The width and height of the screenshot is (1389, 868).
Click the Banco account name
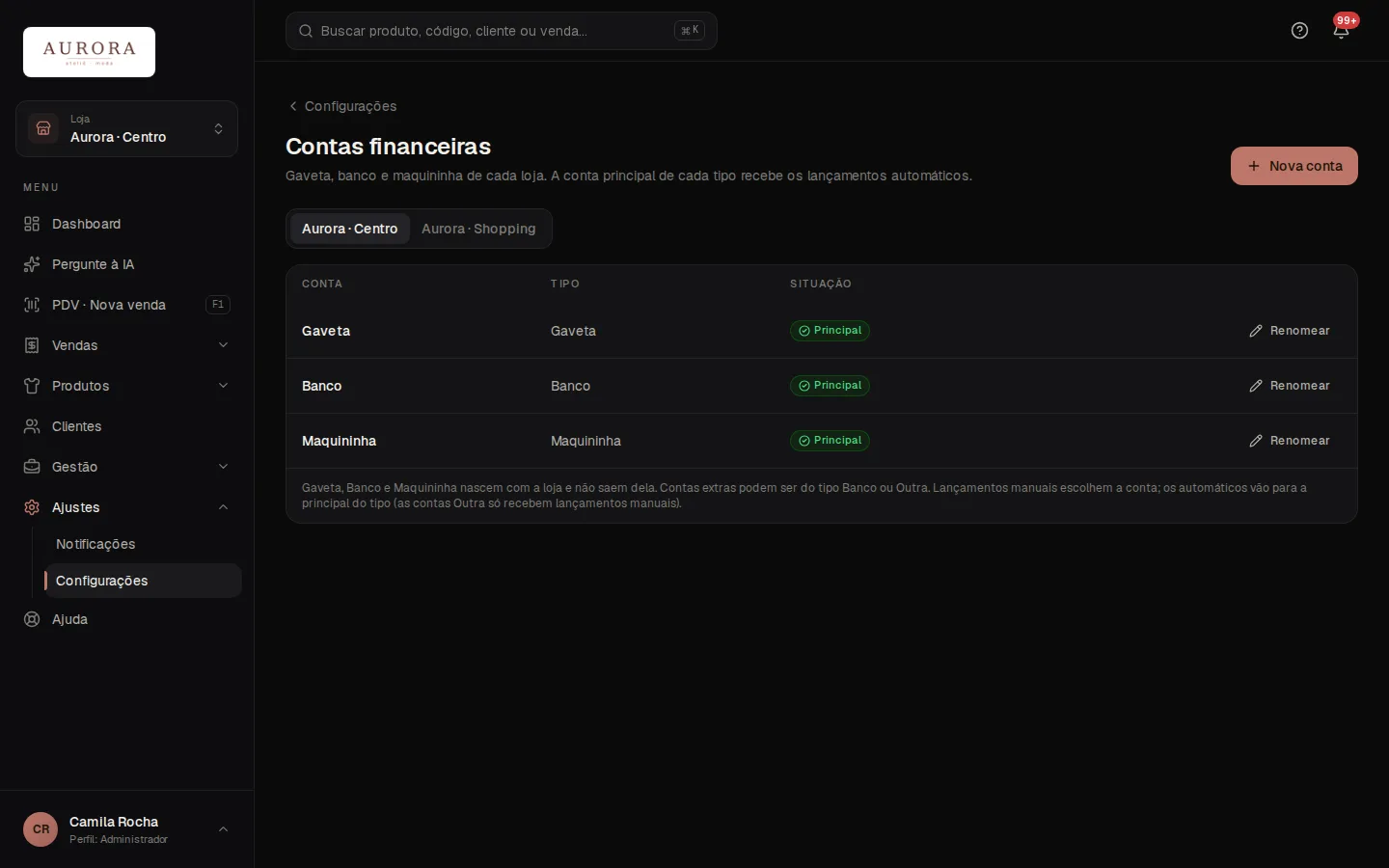click(x=322, y=386)
